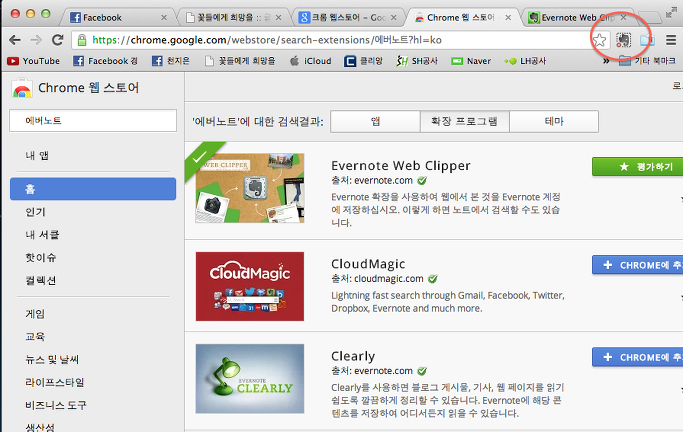The width and height of the screenshot is (683, 432).
Task: Browse the 교육 category
Action: [x=35, y=336]
